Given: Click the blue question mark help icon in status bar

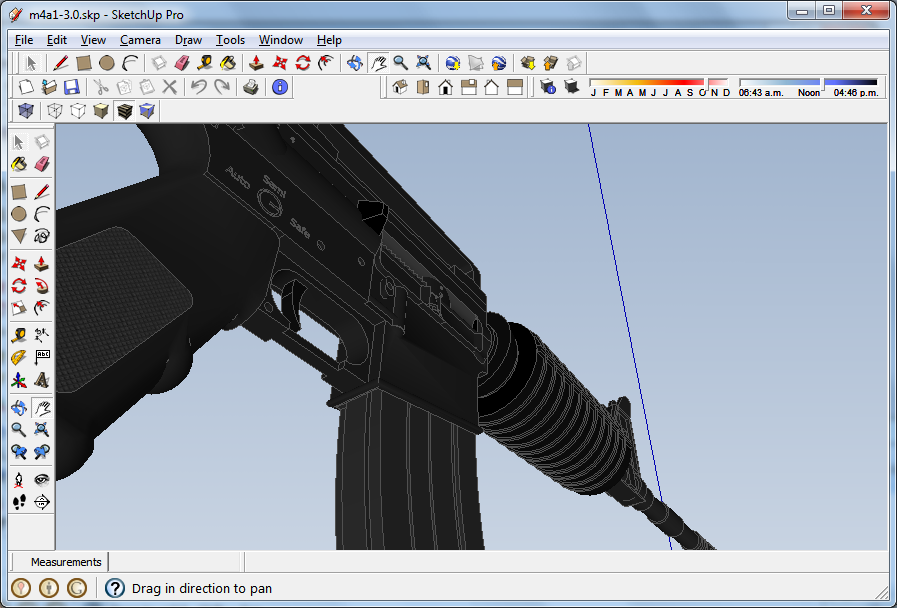Looking at the screenshot, I should coord(115,588).
